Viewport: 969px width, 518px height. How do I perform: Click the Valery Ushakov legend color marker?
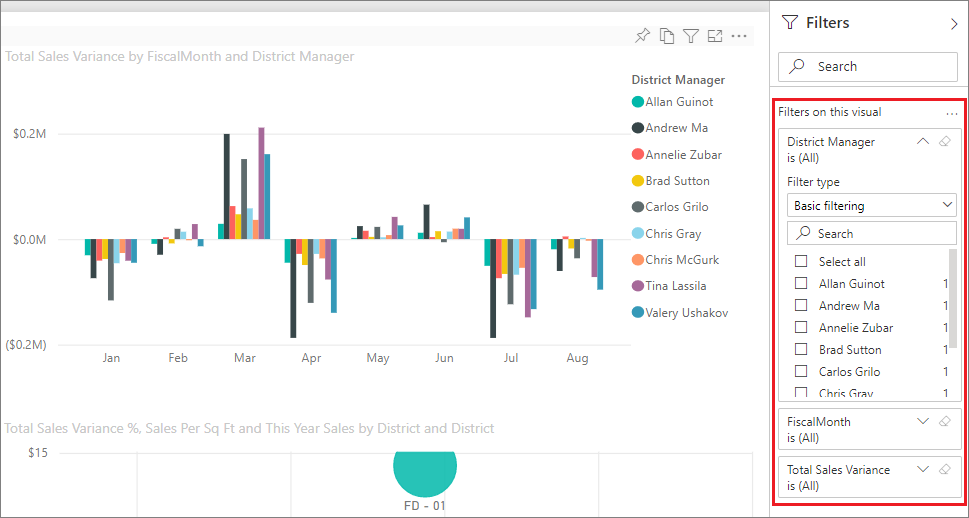[x=637, y=312]
